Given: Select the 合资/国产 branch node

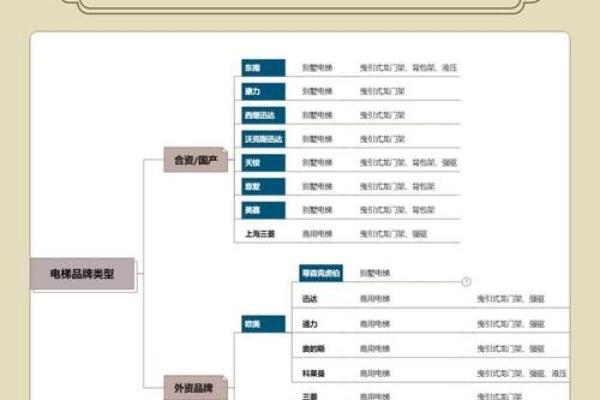Looking at the screenshot, I should pyautogui.click(x=196, y=160).
